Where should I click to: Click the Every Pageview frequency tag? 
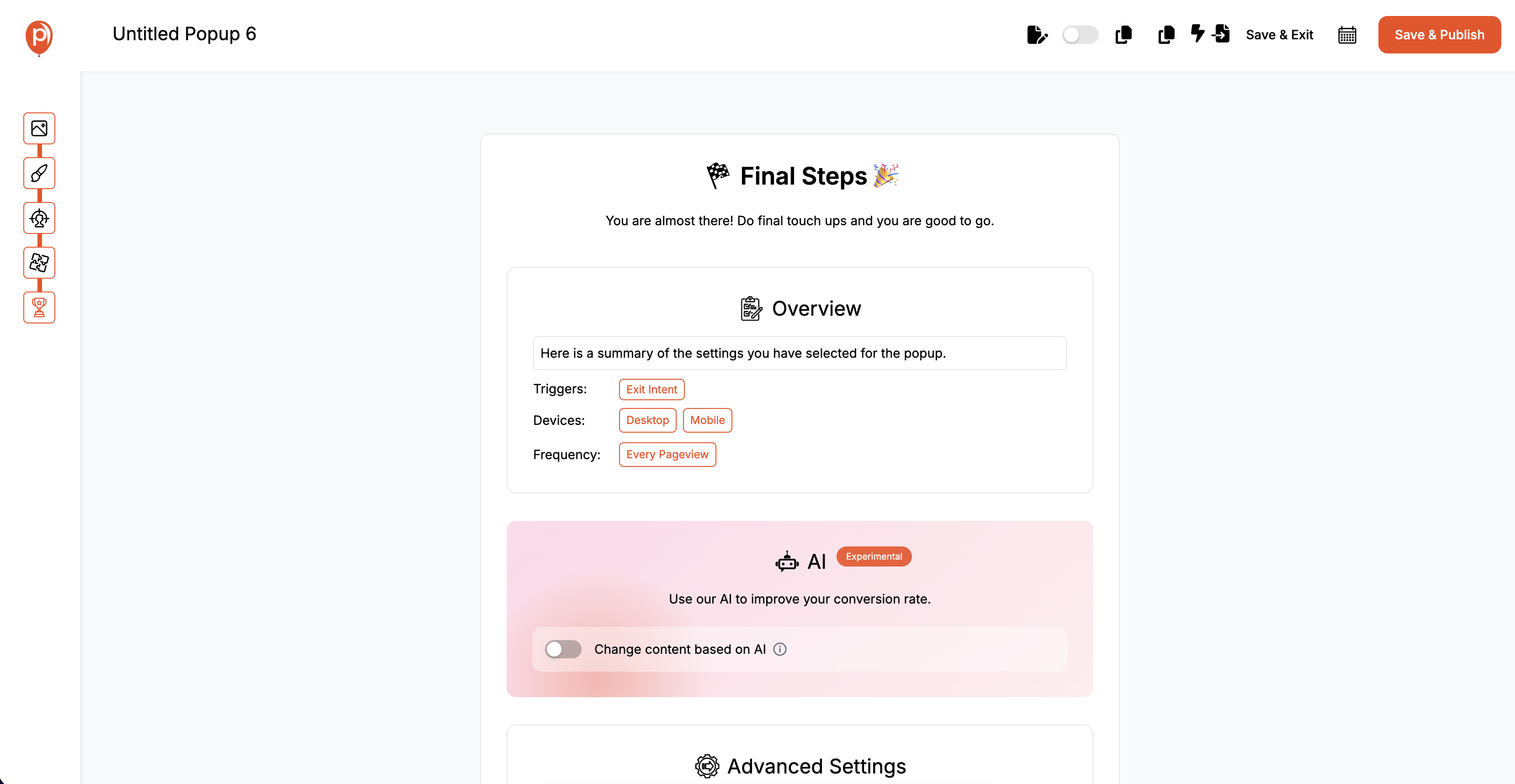click(667, 454)
